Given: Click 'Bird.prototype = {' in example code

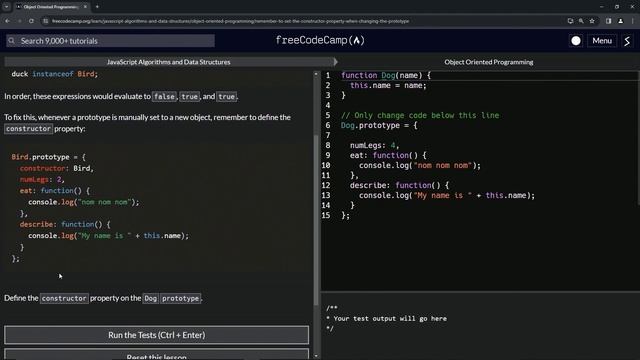Looking at the screenshot, I should [x=49, y=157].
